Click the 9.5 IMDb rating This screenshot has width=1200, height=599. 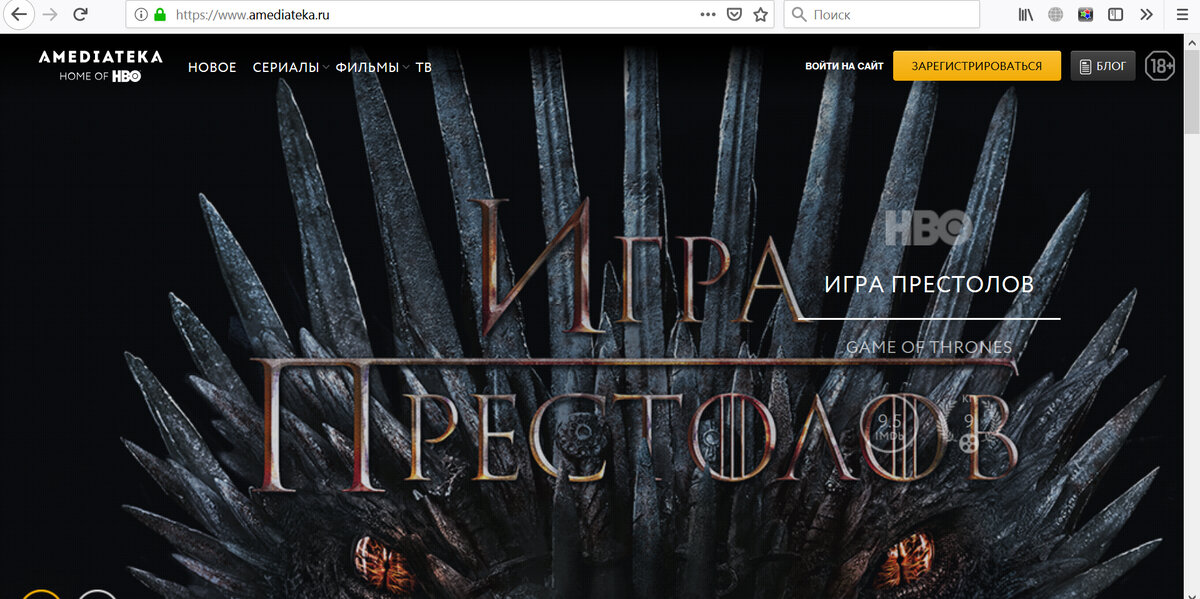[x=890, y=427]
